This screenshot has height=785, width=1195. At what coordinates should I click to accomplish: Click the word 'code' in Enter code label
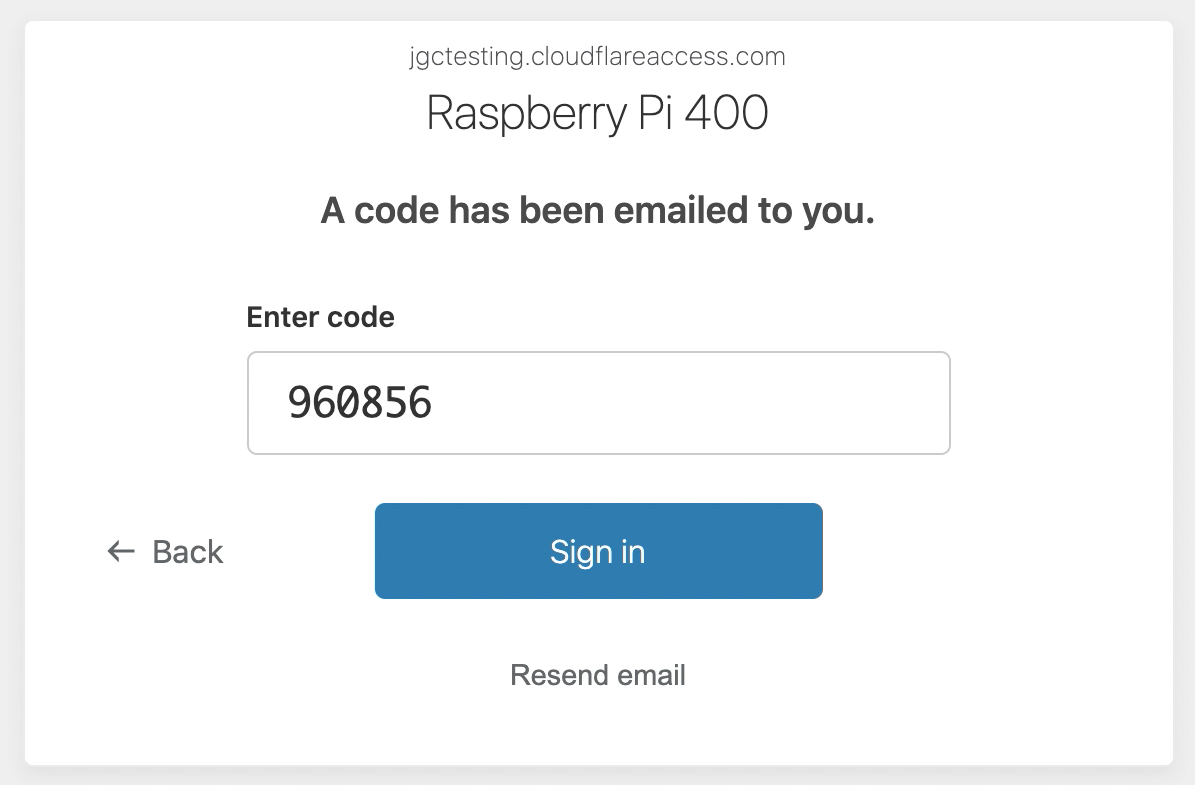pyautogui.click(x=361, y=317)
